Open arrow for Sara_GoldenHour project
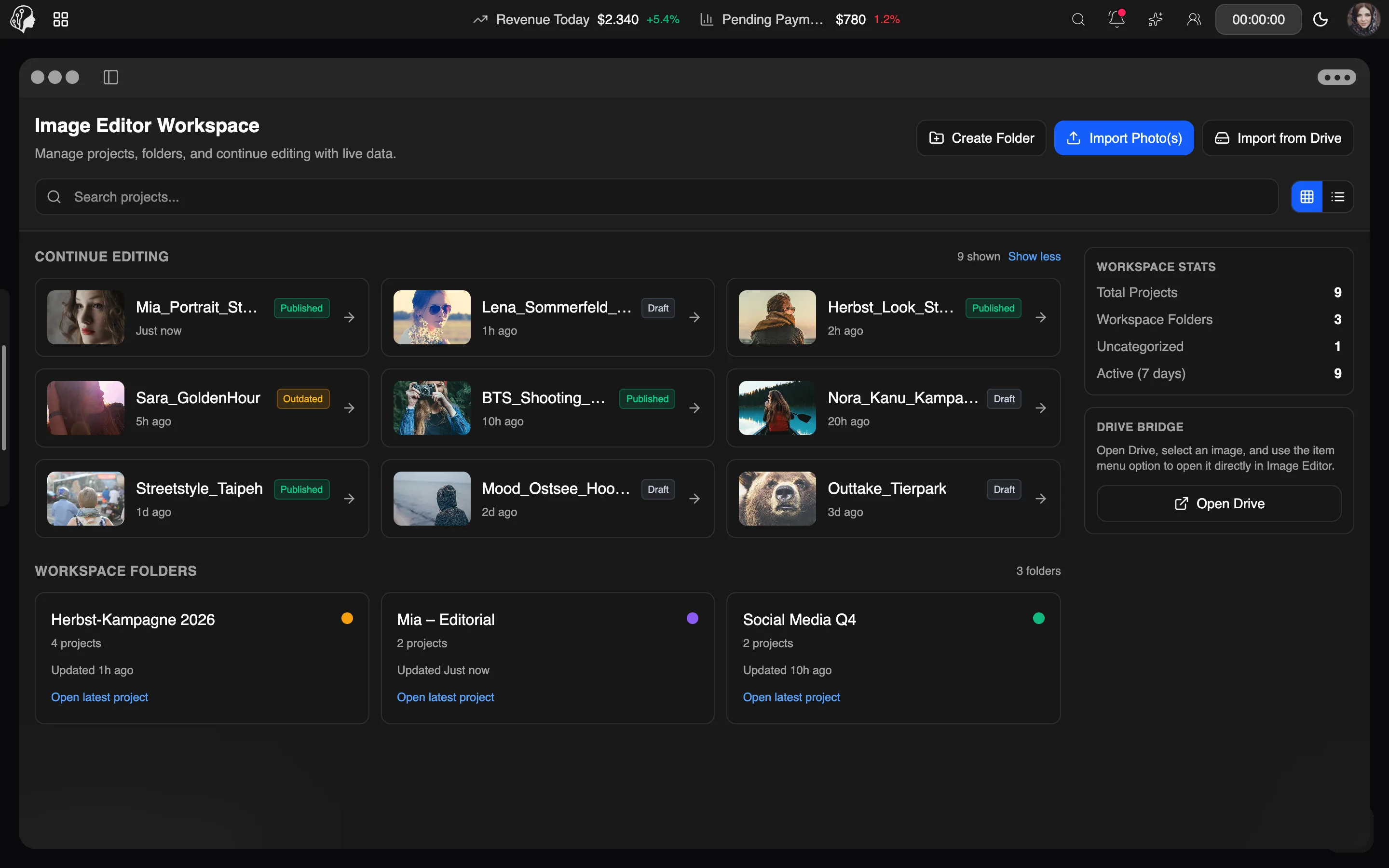 pos(349,408)
